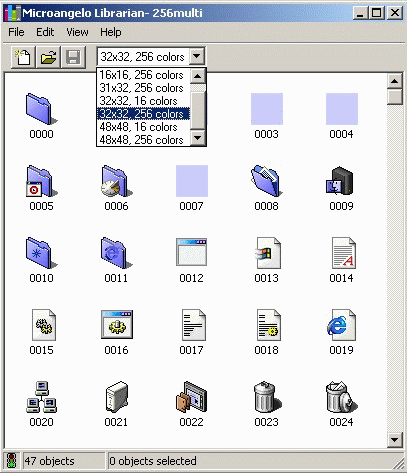Open the View menu
Screen dimensions: 407x473
click(x=77, y=32)
